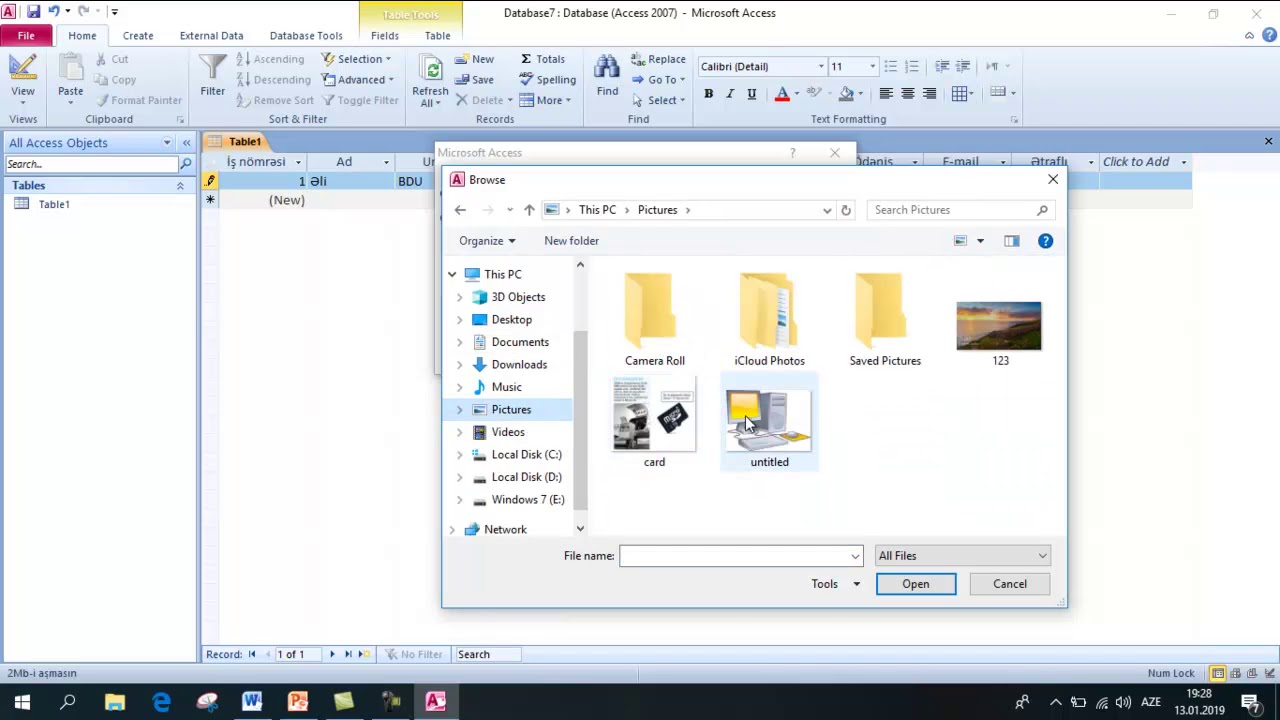Viewport: 1280px width, 720px height.
Task: Select 3D Objects in navigation tree
Action: click(518, 297)
